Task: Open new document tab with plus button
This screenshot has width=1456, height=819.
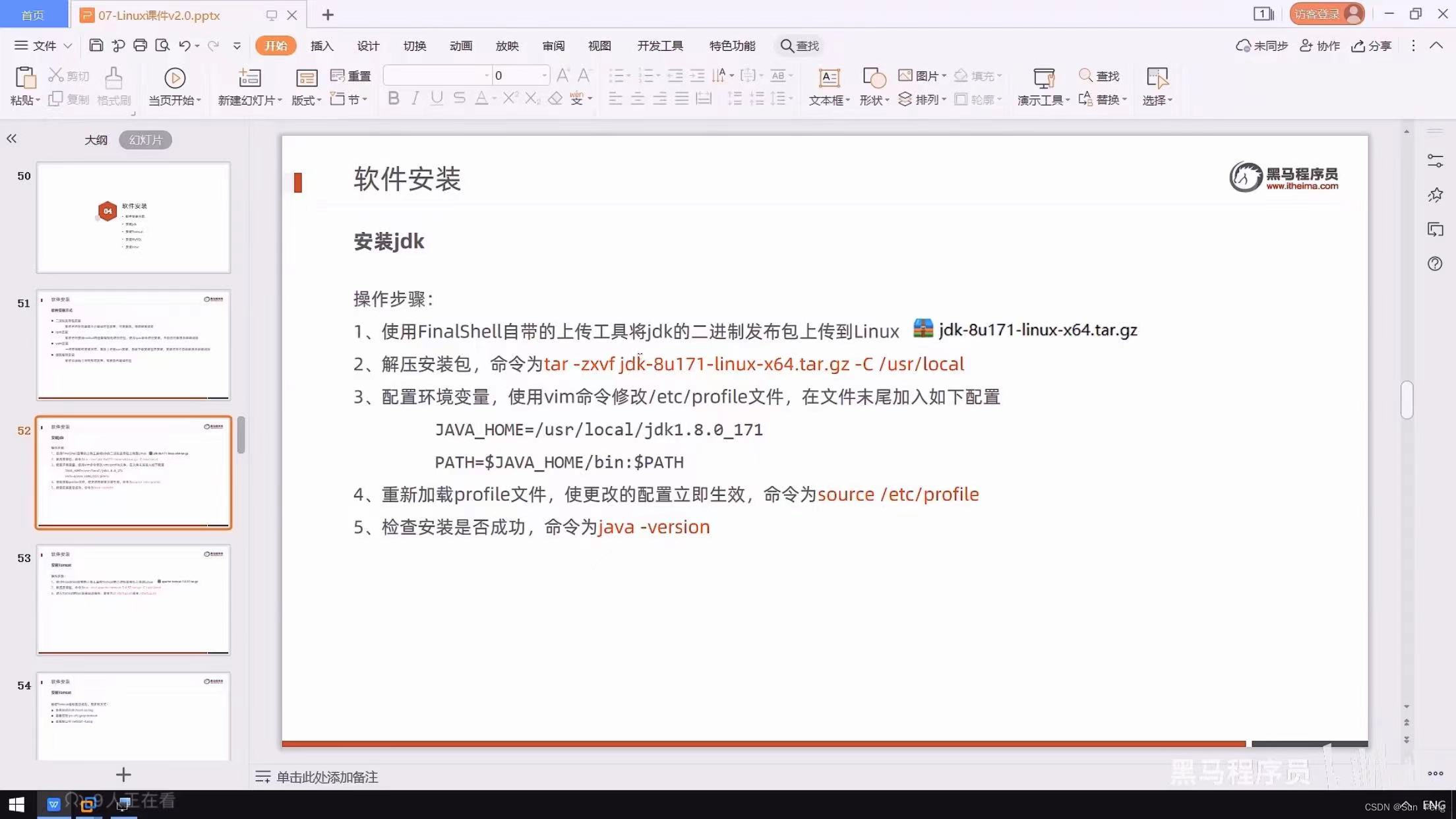Action: [328, 14]
